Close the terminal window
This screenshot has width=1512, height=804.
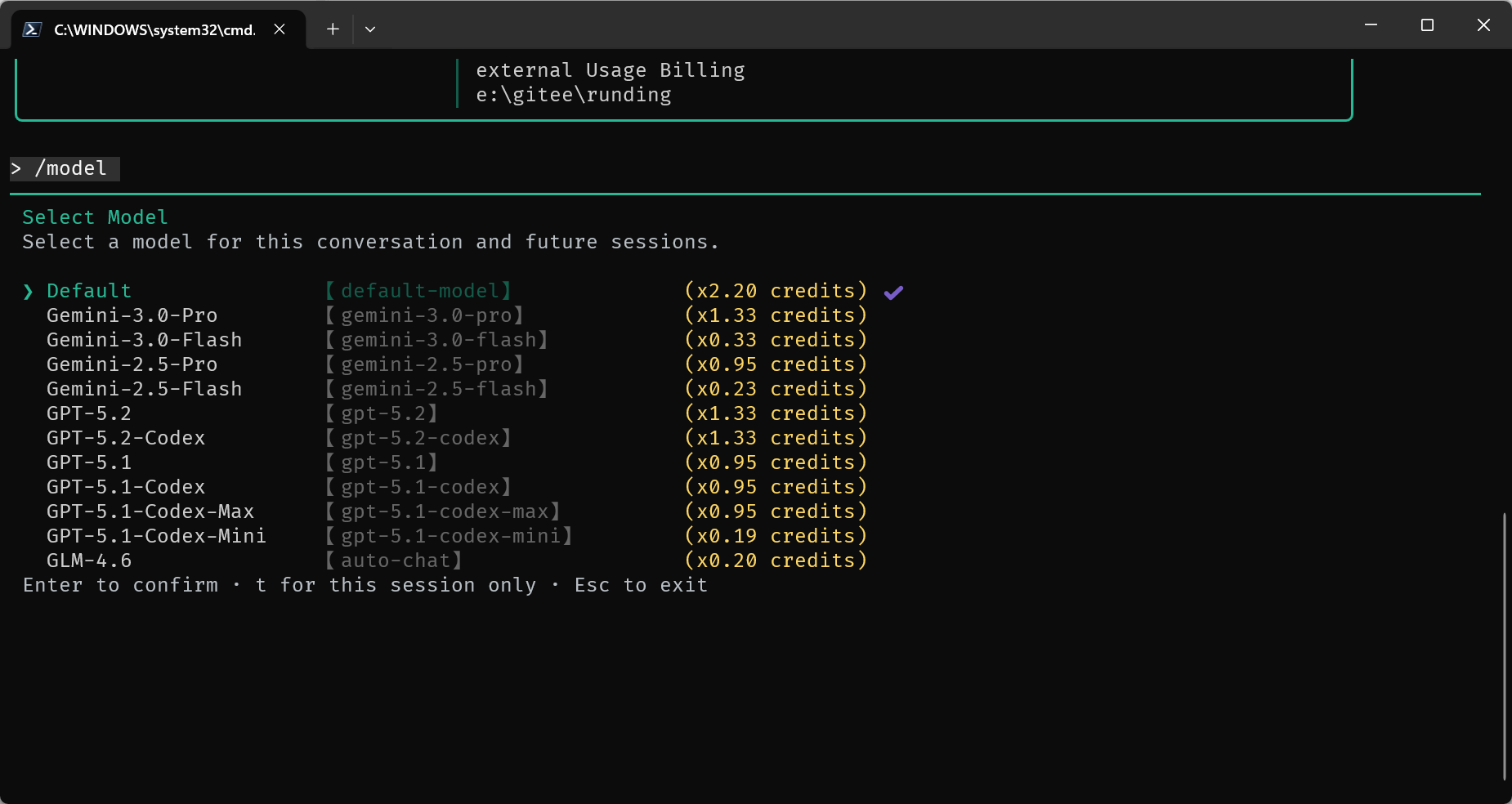point(1483,25)
